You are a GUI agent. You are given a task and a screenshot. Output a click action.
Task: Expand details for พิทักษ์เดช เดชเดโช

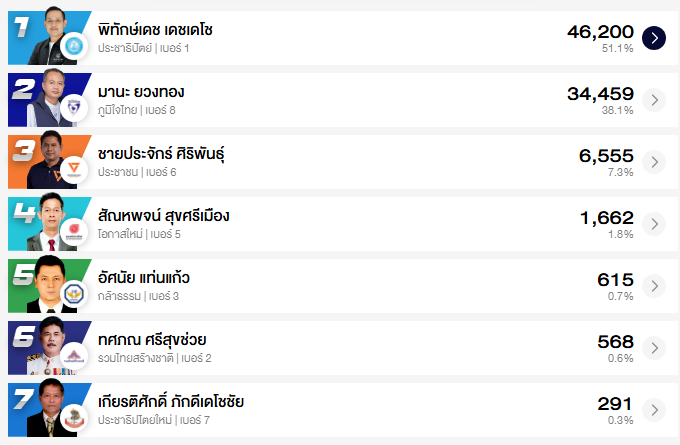click(x=653, y=38)
